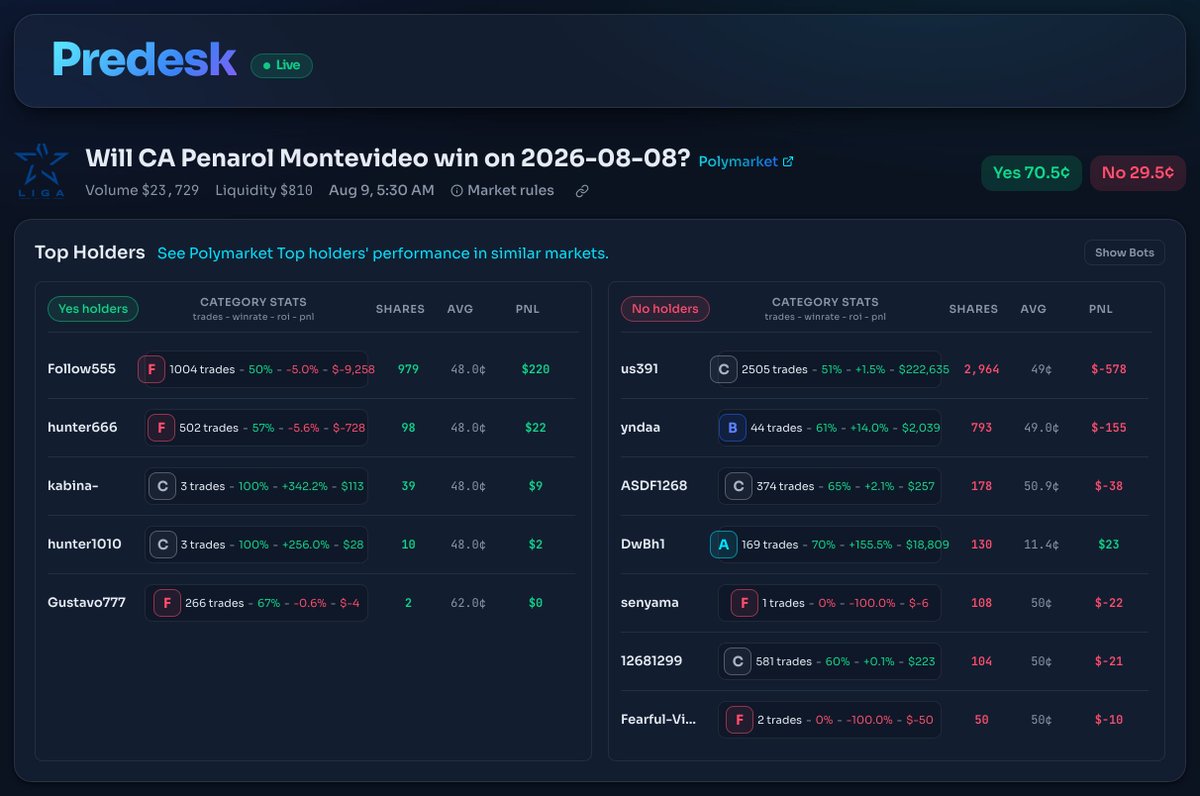Toggle the Show Bots button

click(x=1124, y=252)
